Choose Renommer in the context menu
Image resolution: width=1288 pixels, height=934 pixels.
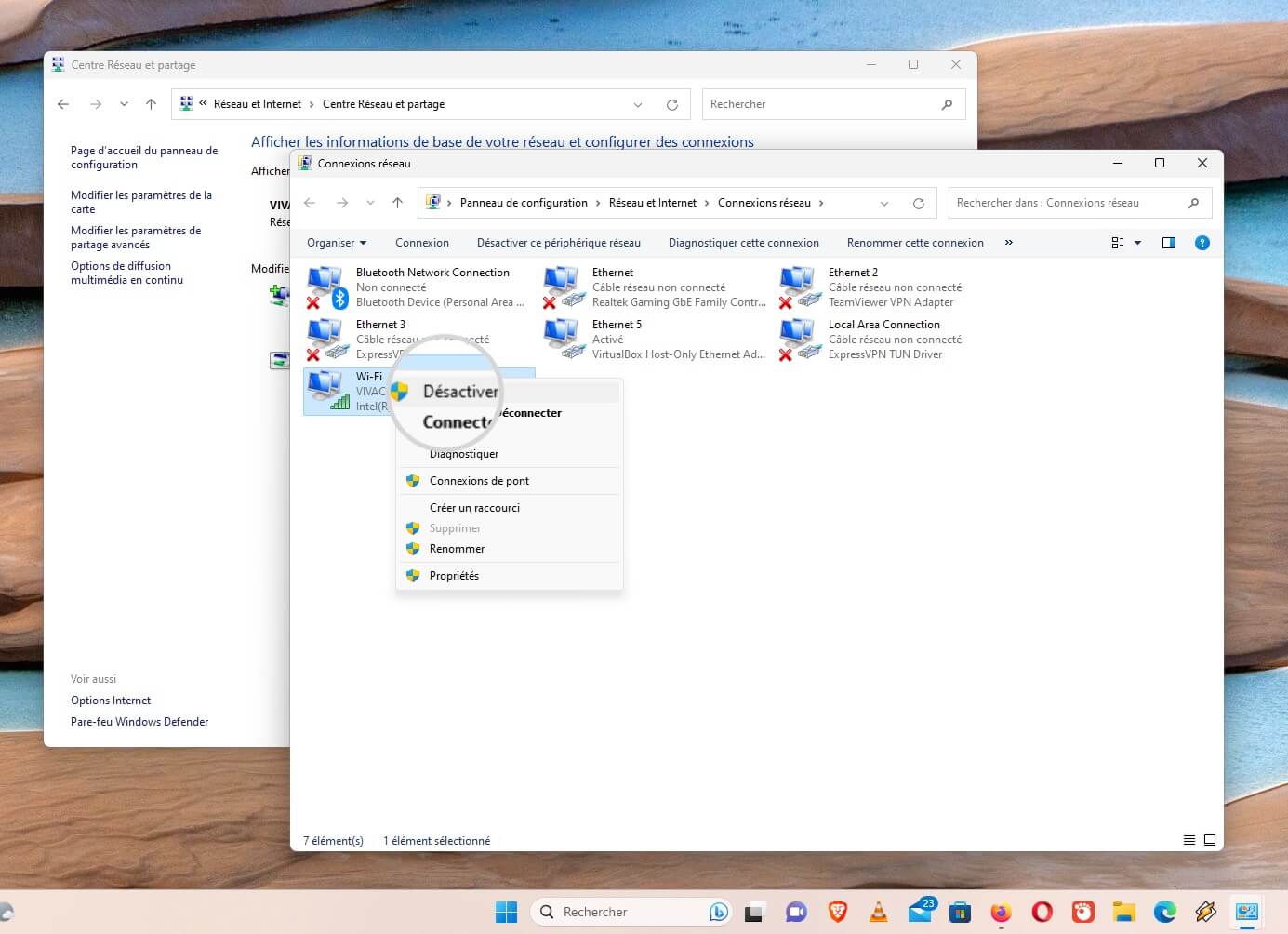[510, 549]
